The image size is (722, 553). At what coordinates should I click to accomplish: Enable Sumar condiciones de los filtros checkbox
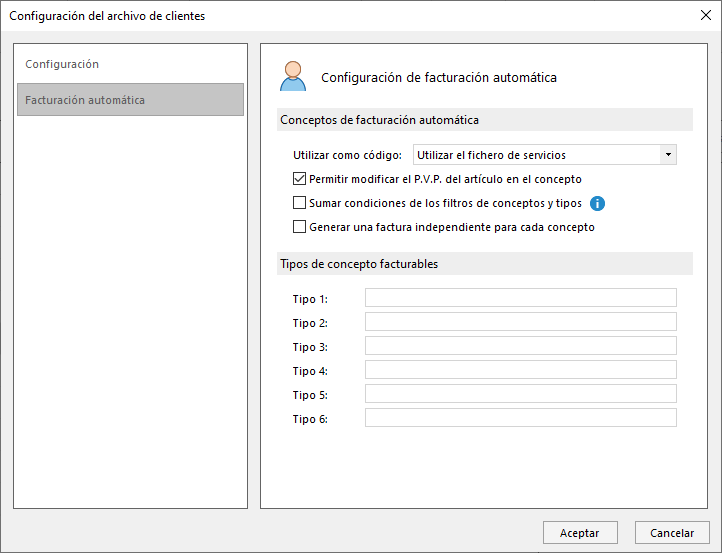[299, 203]
